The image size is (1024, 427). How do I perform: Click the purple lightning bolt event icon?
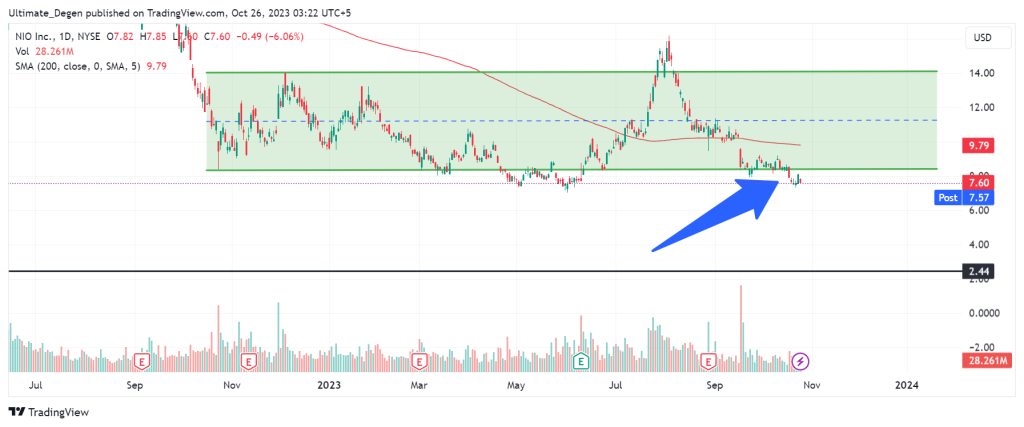coord(801,360)
